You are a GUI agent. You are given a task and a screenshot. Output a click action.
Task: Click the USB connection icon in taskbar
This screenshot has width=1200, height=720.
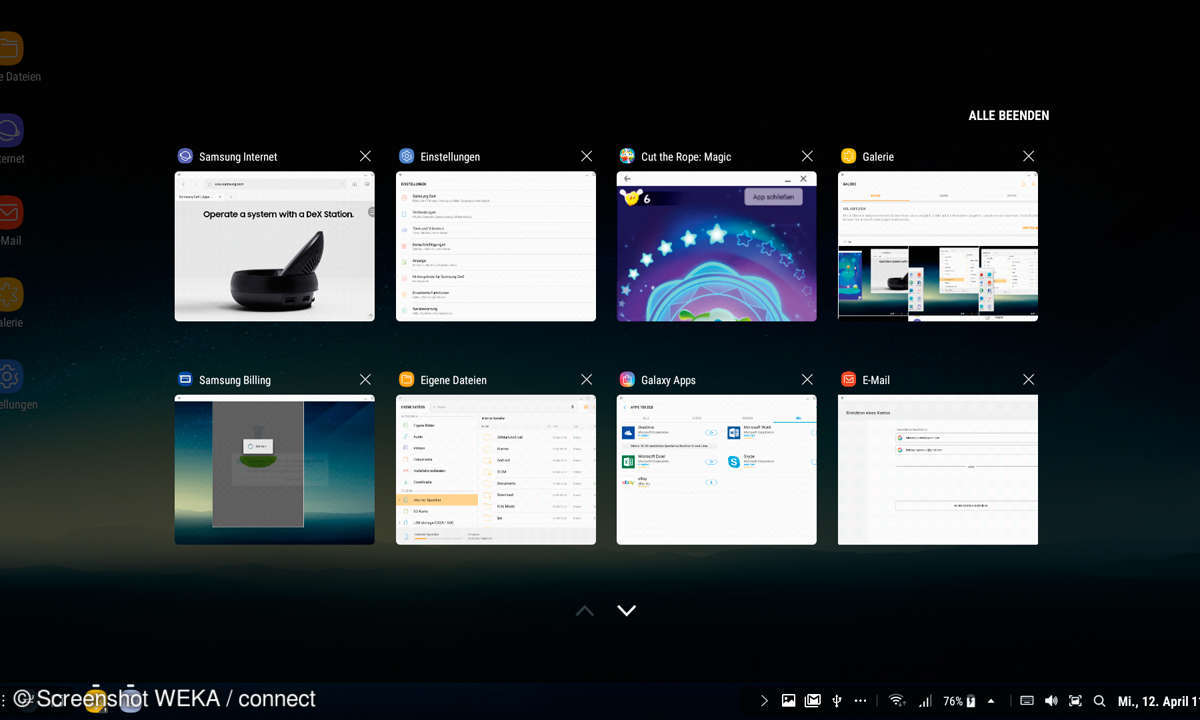[837, 701]
